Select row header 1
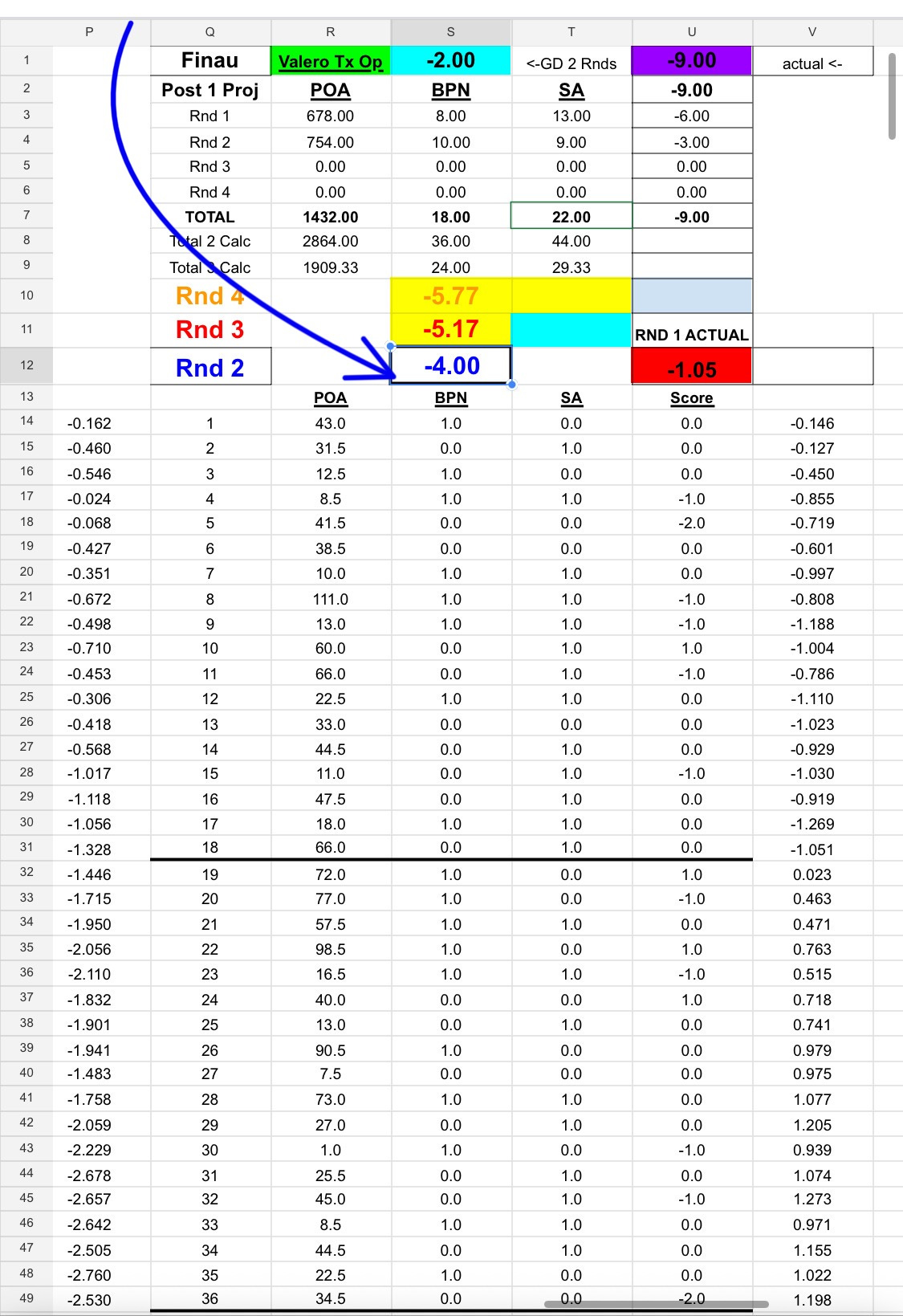 [26, 60]
